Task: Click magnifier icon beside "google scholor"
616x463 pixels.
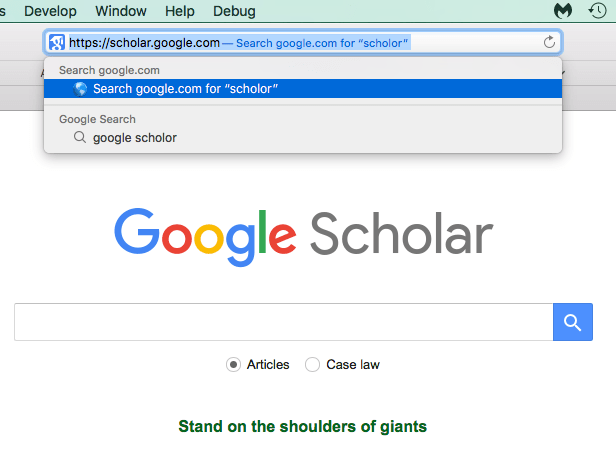Action: (x=80, y=138)
